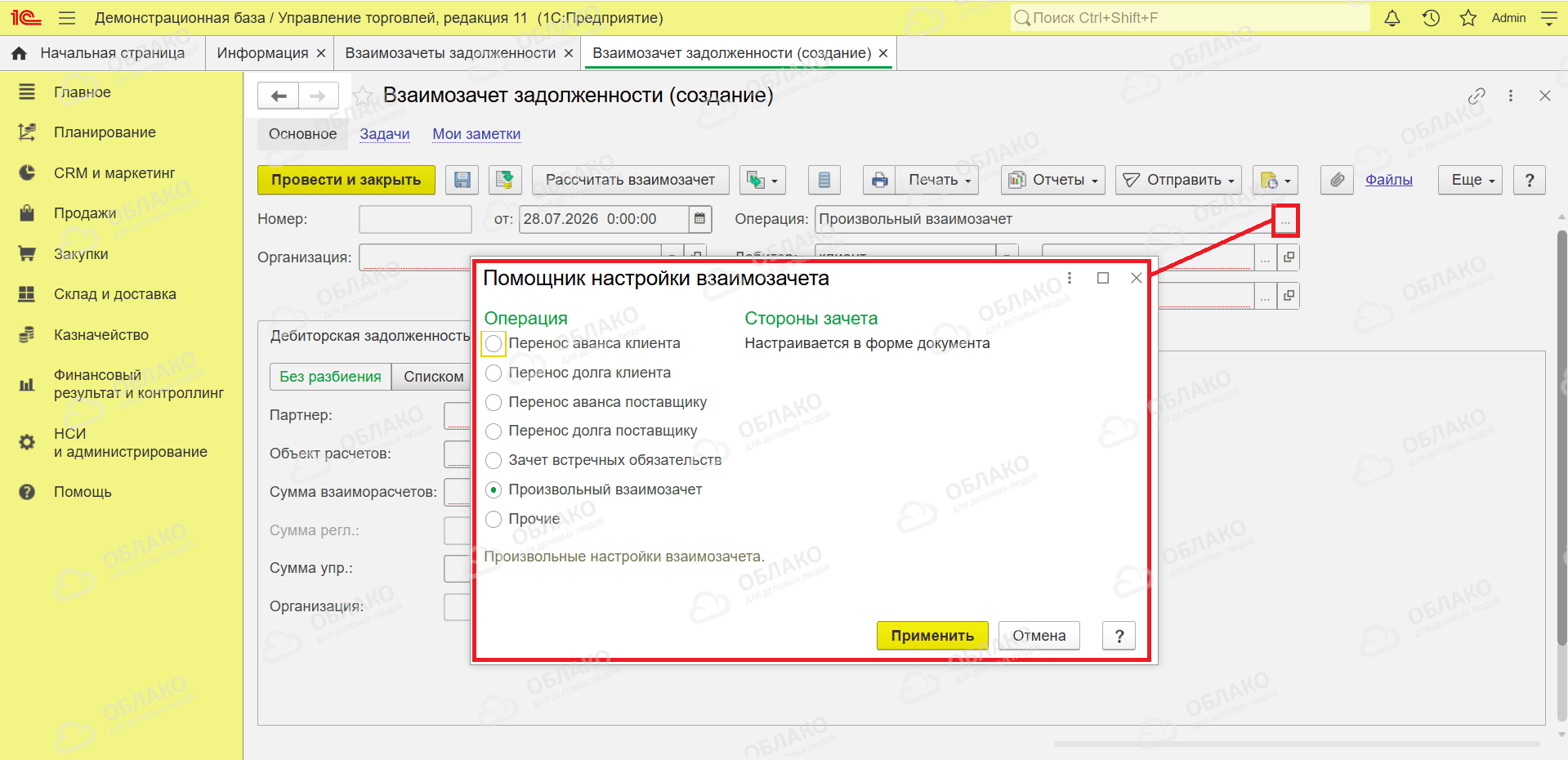Viewport: 1568px width, 760px height.
Task: Close the Информация tab
Action: coord(321,53)
